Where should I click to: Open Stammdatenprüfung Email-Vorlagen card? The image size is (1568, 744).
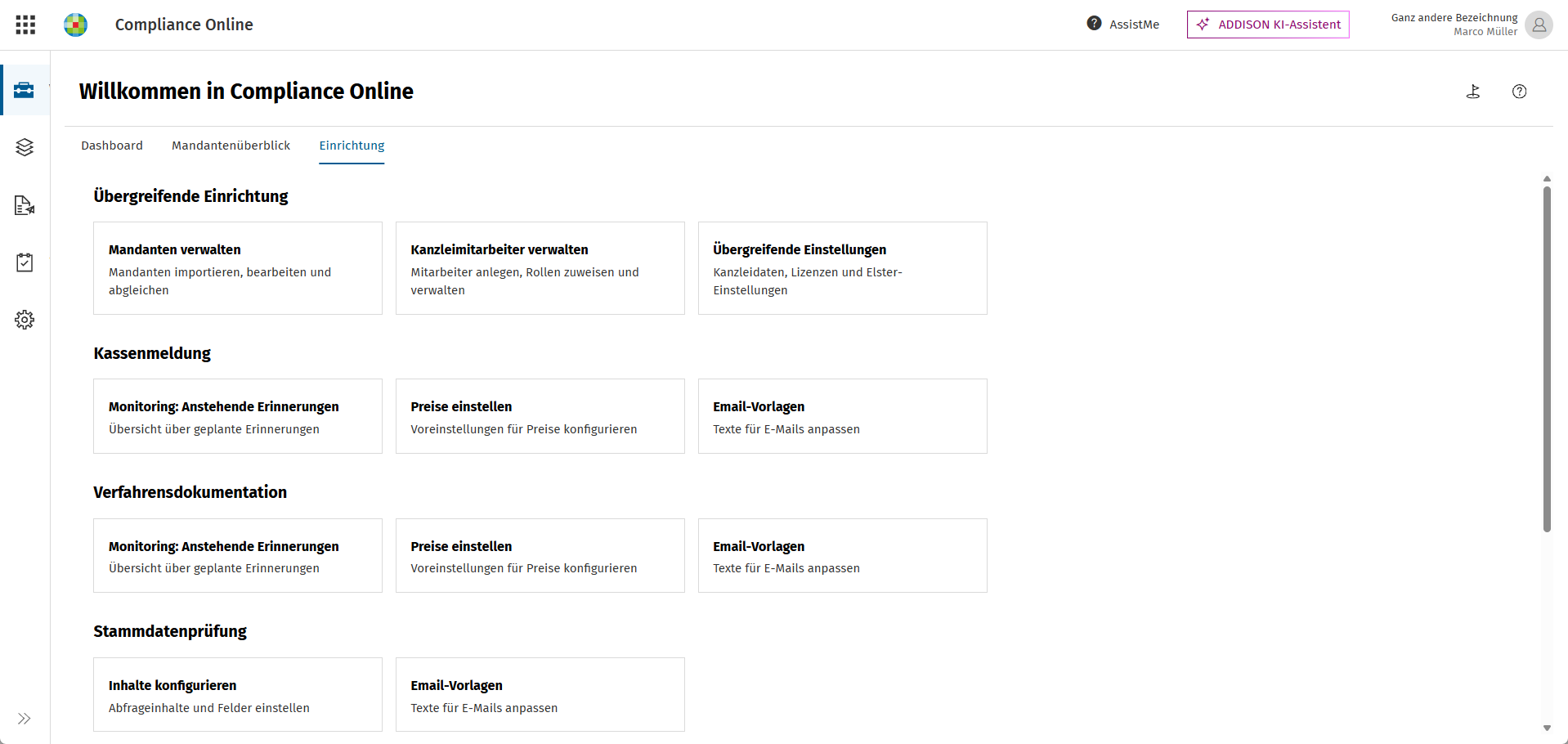540,695
